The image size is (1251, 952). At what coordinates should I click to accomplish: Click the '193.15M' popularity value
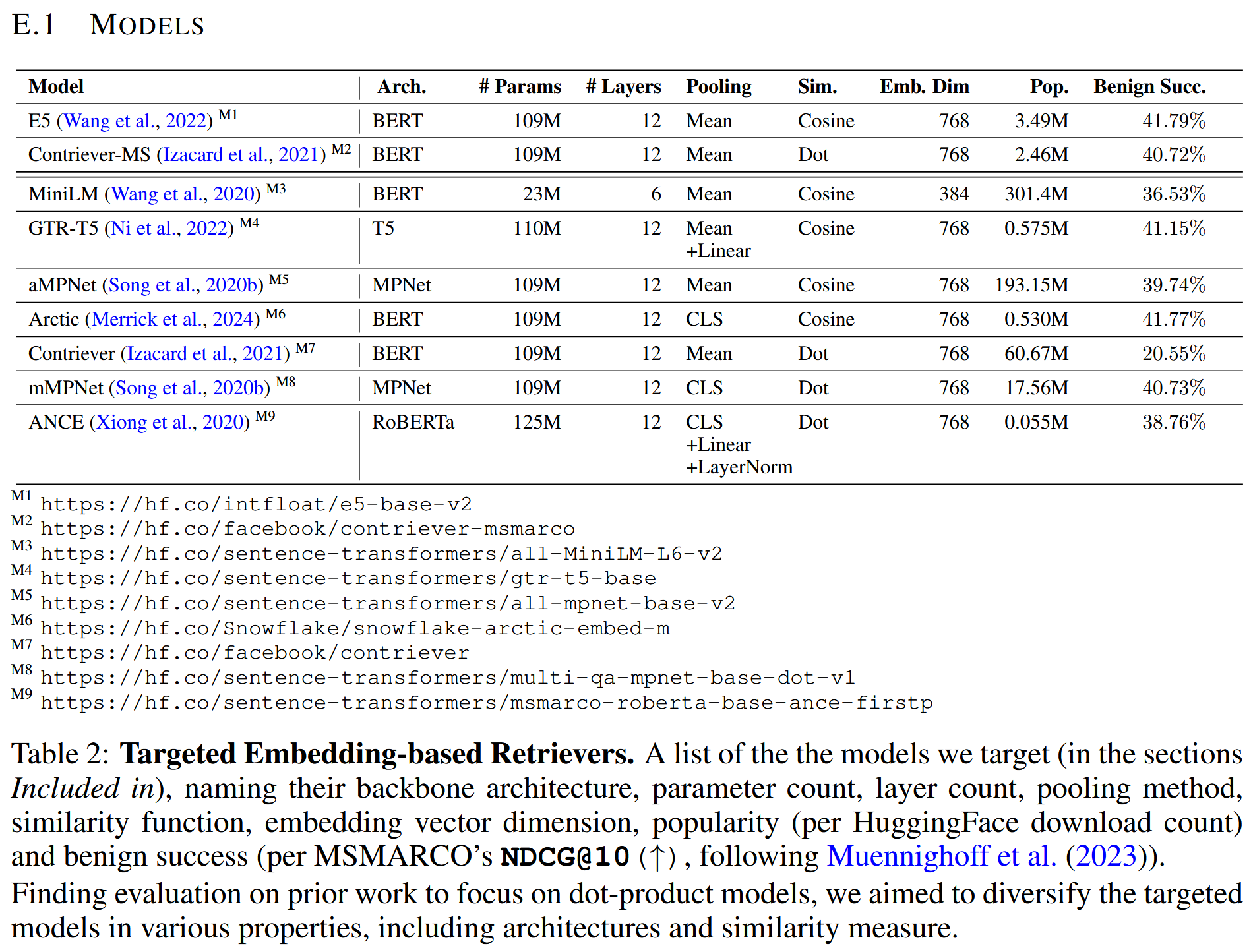(x=1032, y=285)
